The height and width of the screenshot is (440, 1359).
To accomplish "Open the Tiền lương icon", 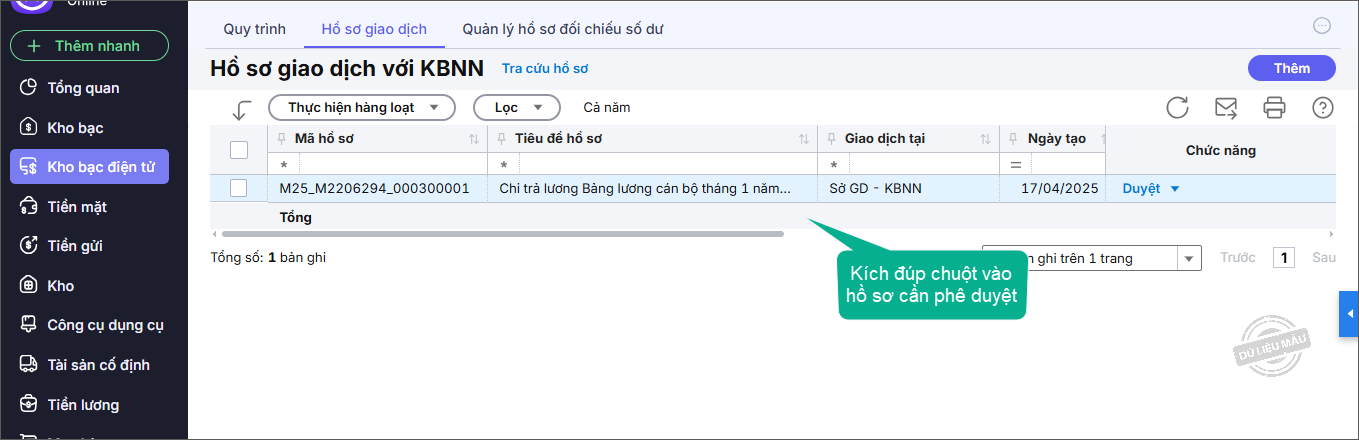I will pos(29,405).
